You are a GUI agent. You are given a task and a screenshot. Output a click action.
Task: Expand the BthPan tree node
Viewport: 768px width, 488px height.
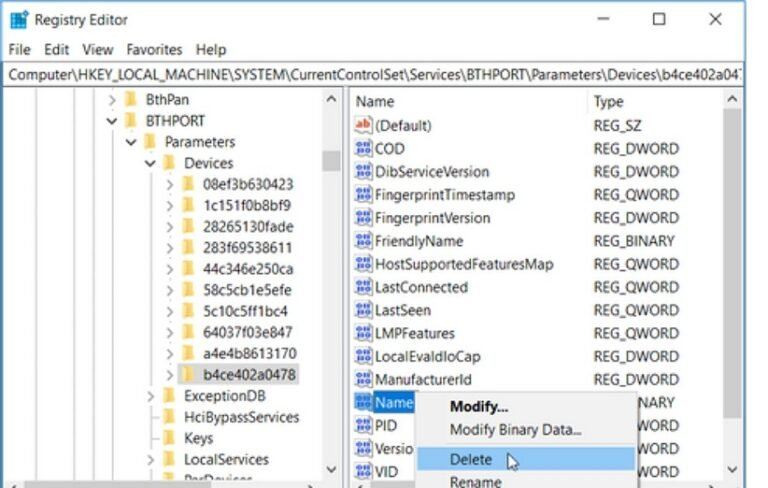coord(112,100)
